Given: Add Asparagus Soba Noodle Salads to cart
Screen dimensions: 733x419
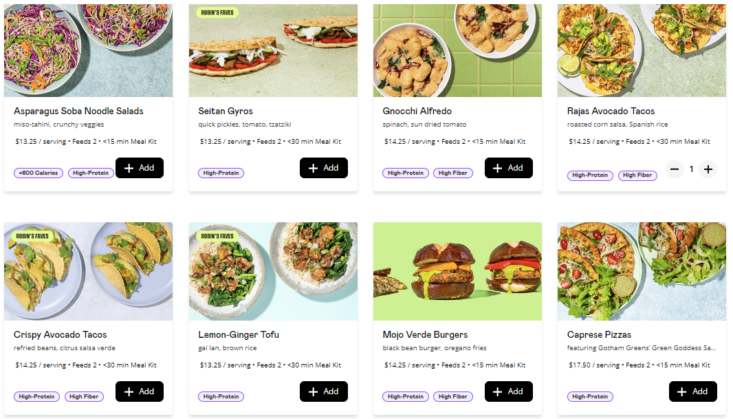Looking at the screenshot, I should (x=139, y=168).
